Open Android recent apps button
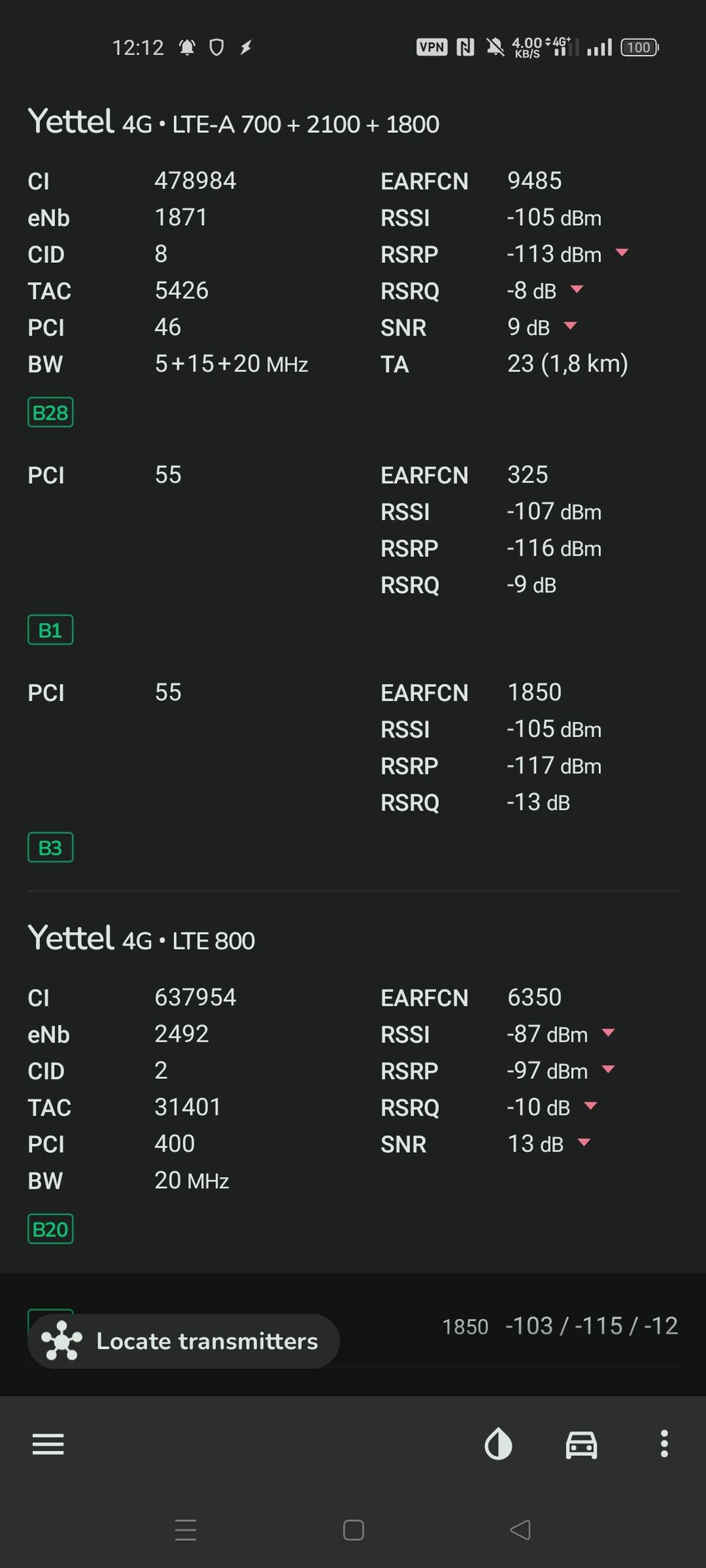The image size is (706, 1568). click(x=186, y=1530)
